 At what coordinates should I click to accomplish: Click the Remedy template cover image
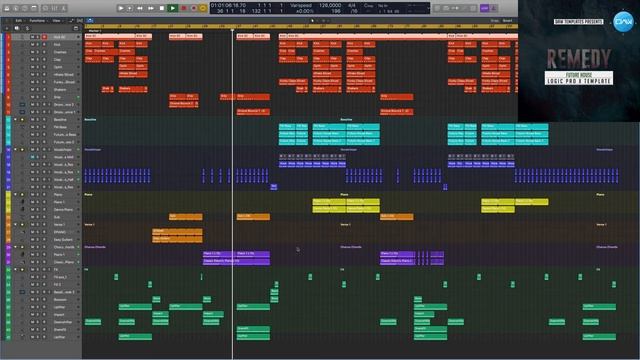pyautogui.click(x=579, y=61)
